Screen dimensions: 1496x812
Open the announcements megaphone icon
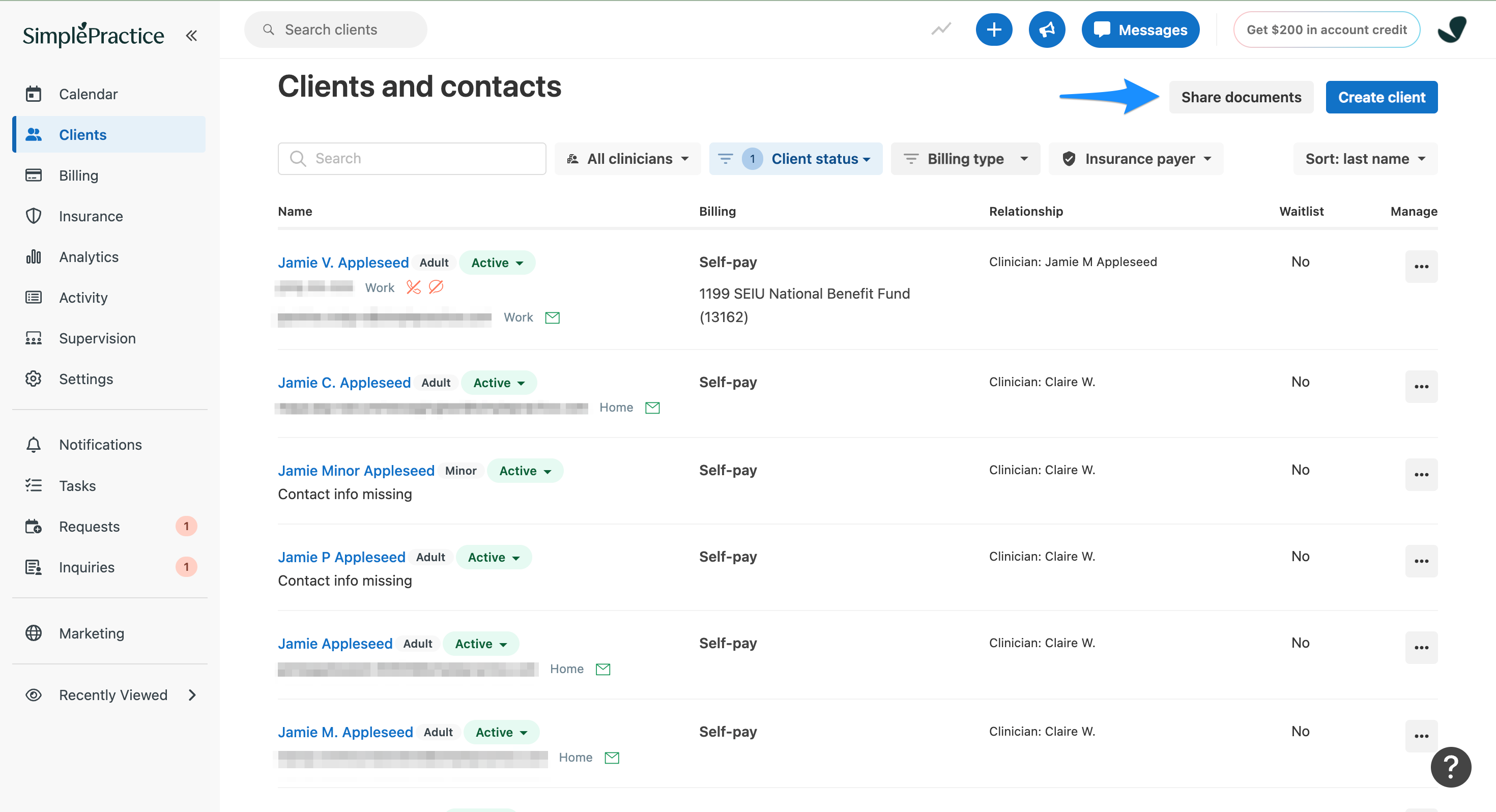(1047, 30)
